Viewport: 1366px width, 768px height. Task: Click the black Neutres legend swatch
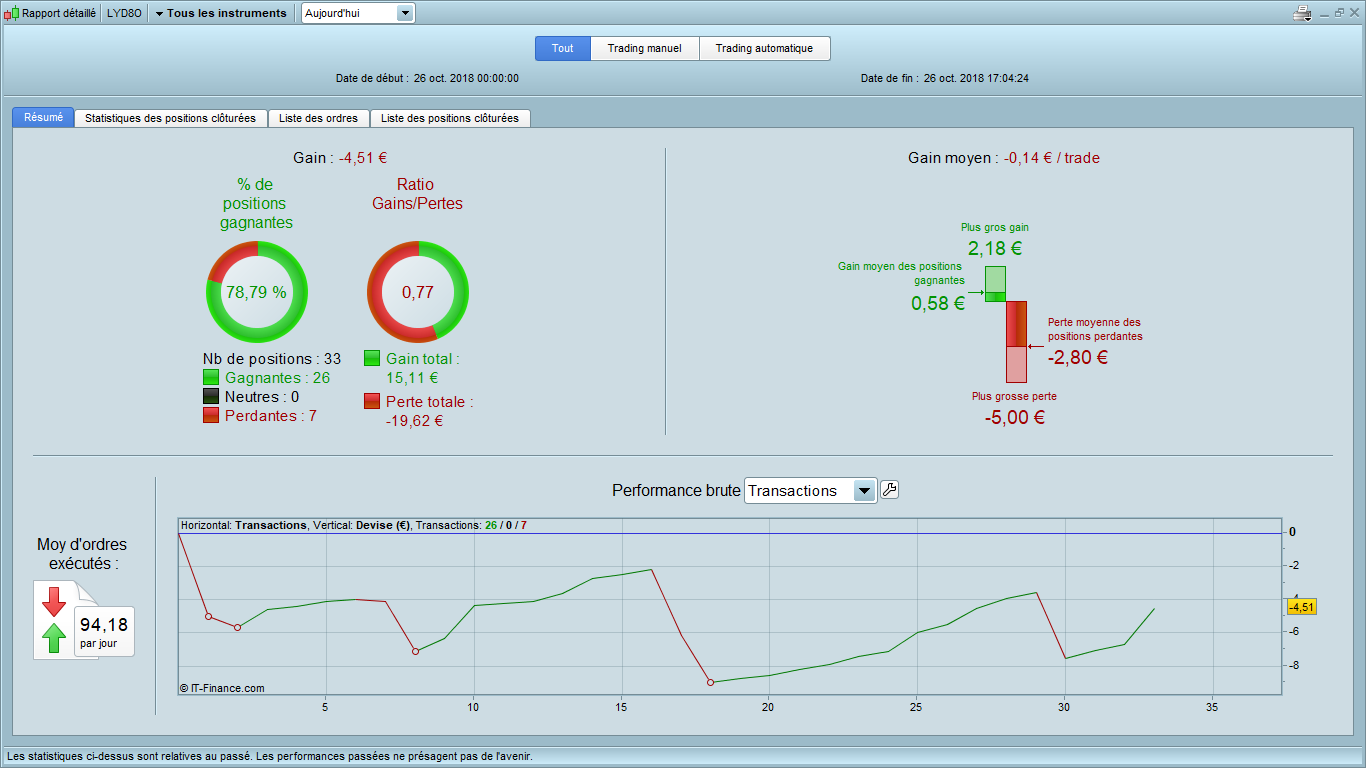[211, 397]
